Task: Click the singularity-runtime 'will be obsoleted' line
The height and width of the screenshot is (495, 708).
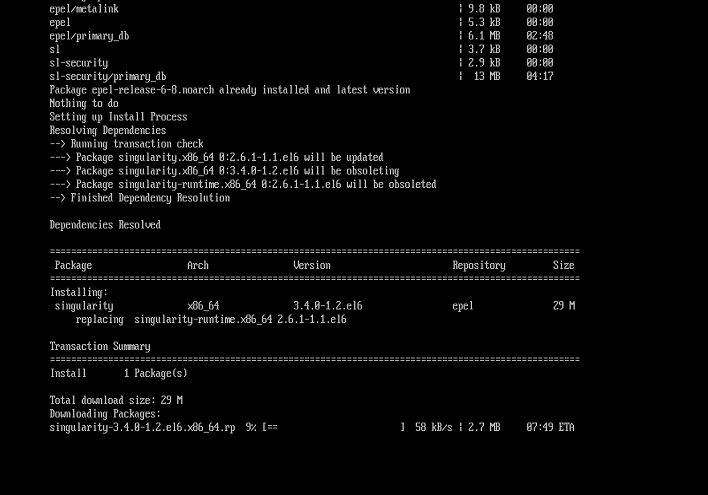Action: pos(243,185)
